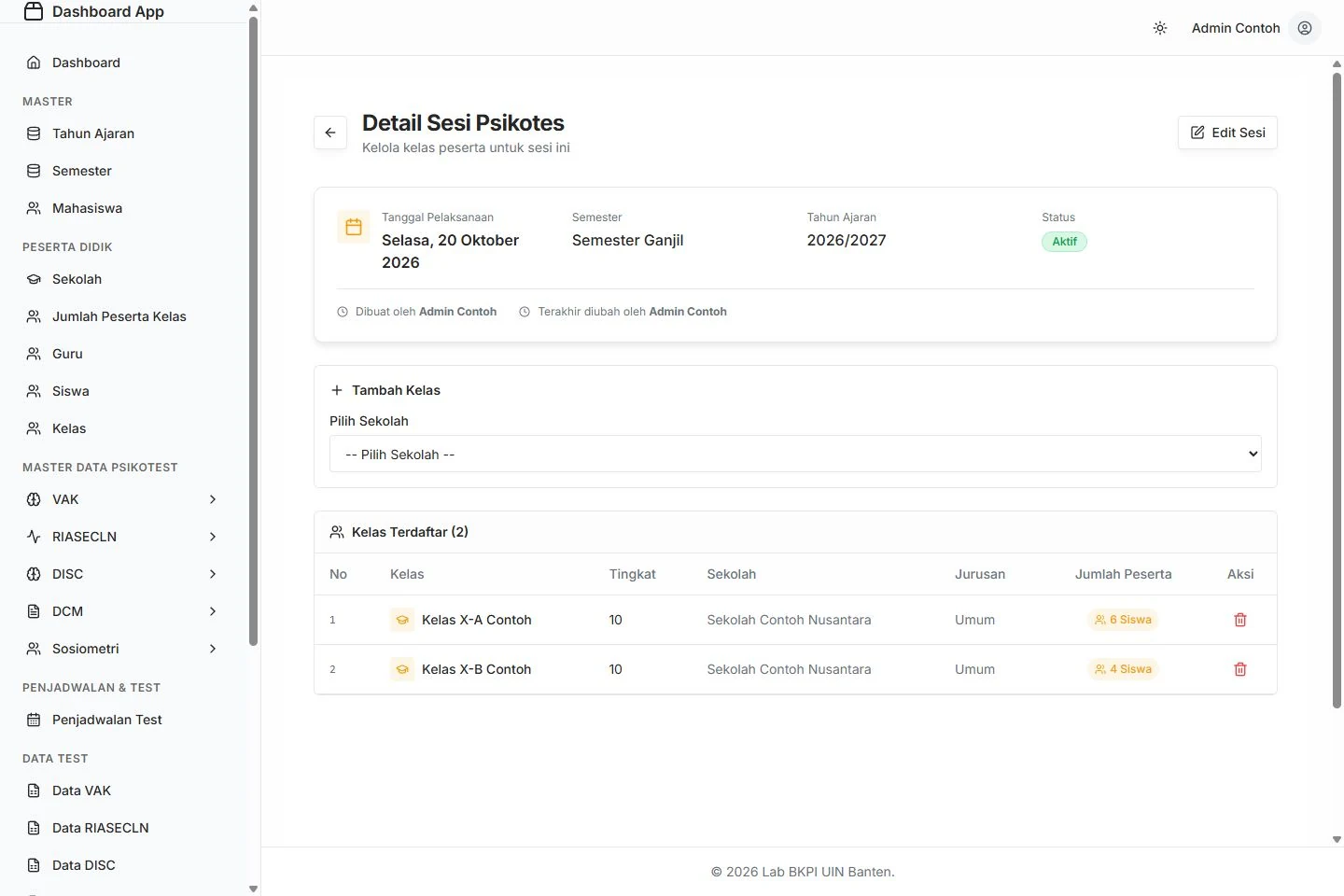The image size is (1344, 896).
Task: Go back using the arrow button
Action: pos(330,133)
